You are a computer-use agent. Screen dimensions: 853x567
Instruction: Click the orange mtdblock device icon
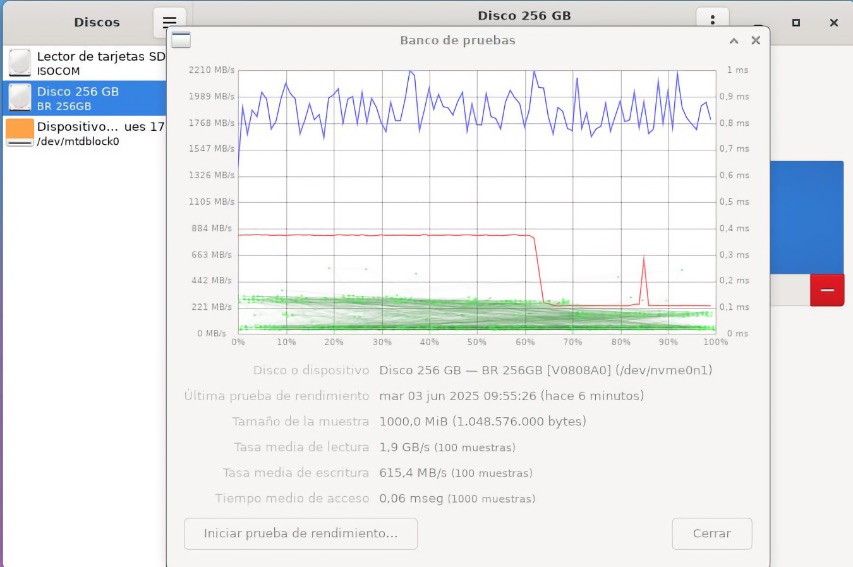point(20,133)
